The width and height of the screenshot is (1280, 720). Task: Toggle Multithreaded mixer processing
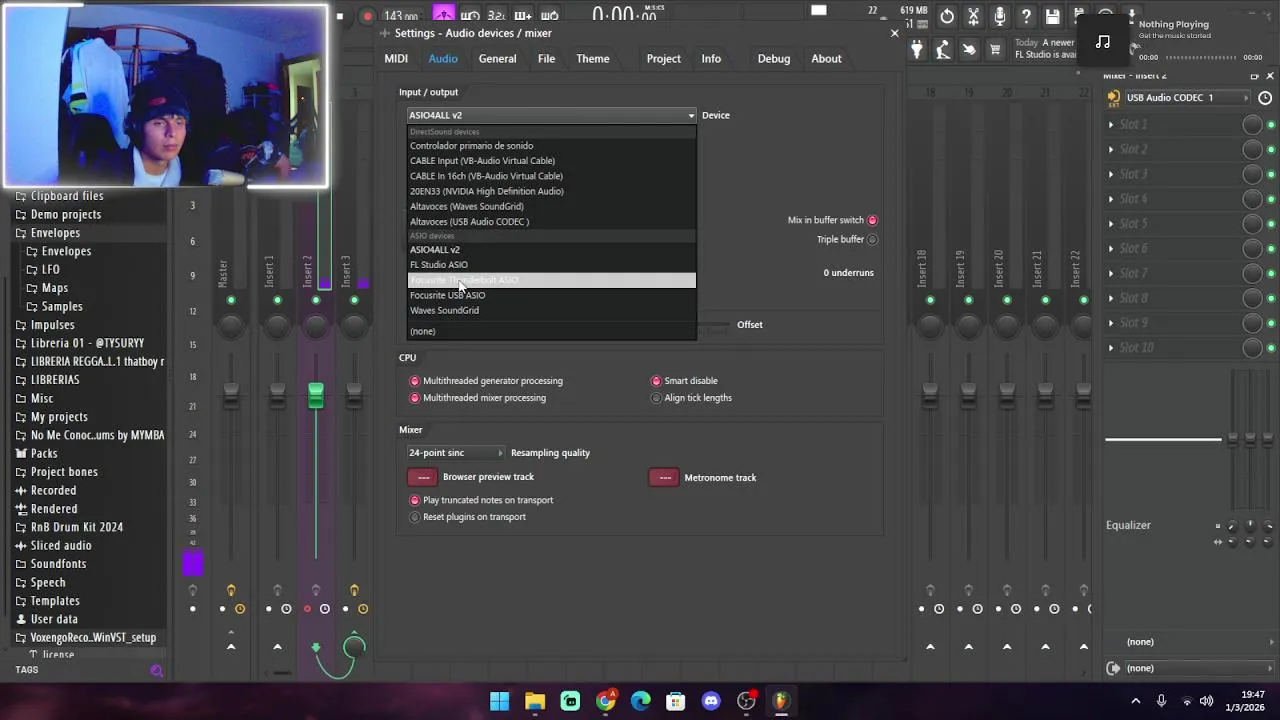415,398
